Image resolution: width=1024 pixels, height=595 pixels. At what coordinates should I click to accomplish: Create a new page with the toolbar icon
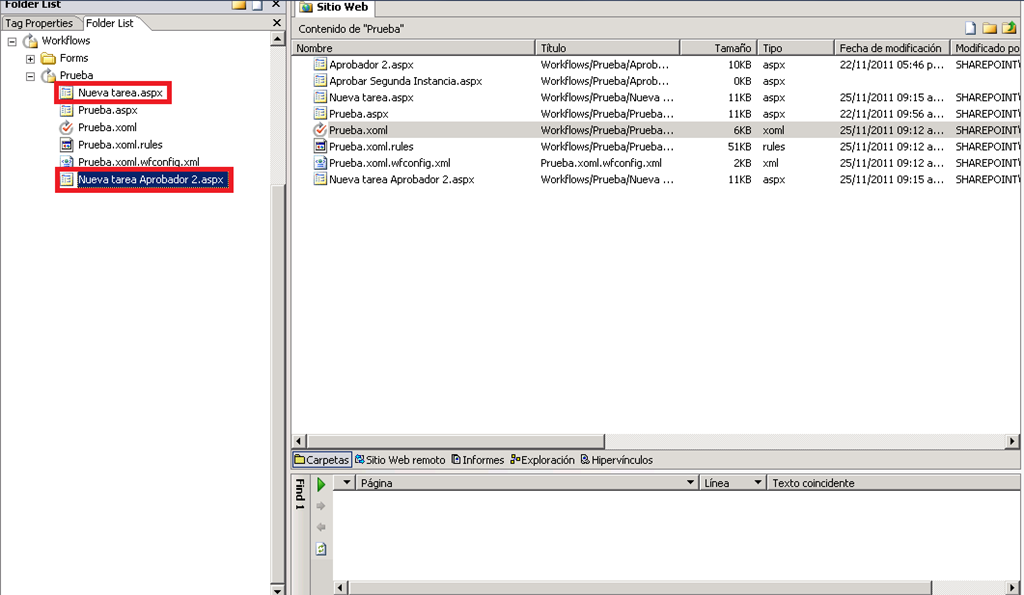(x=970, y=28)
